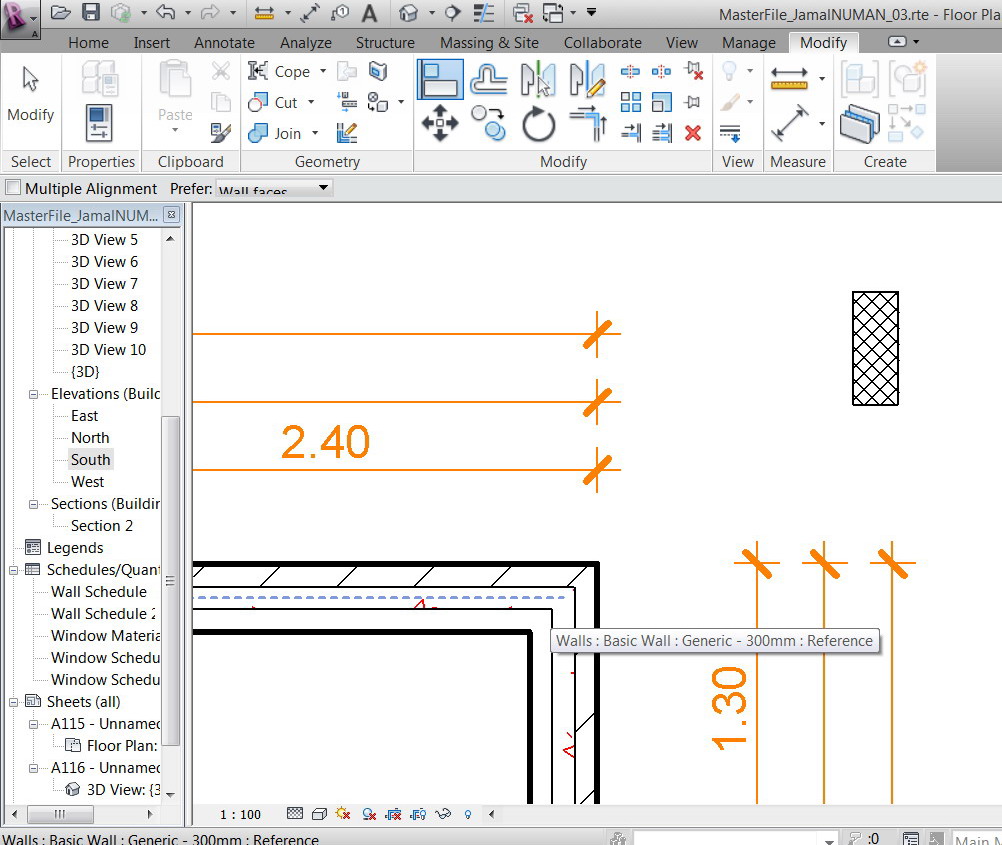Click the crosshatched rectangle in drawing
This screenshot has width=1002, height=845.
coord(875,348)
